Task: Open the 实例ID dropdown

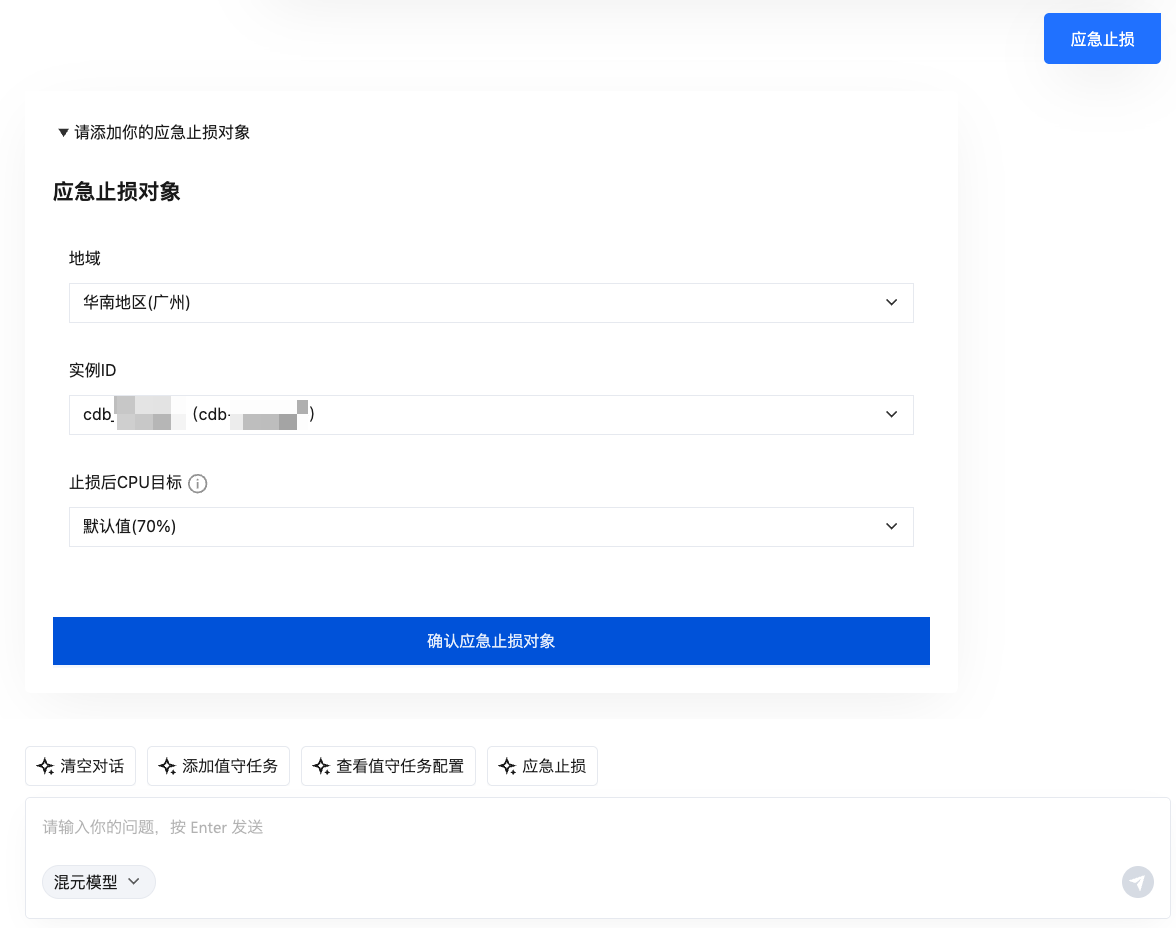Action: click(x=490, y=415)
